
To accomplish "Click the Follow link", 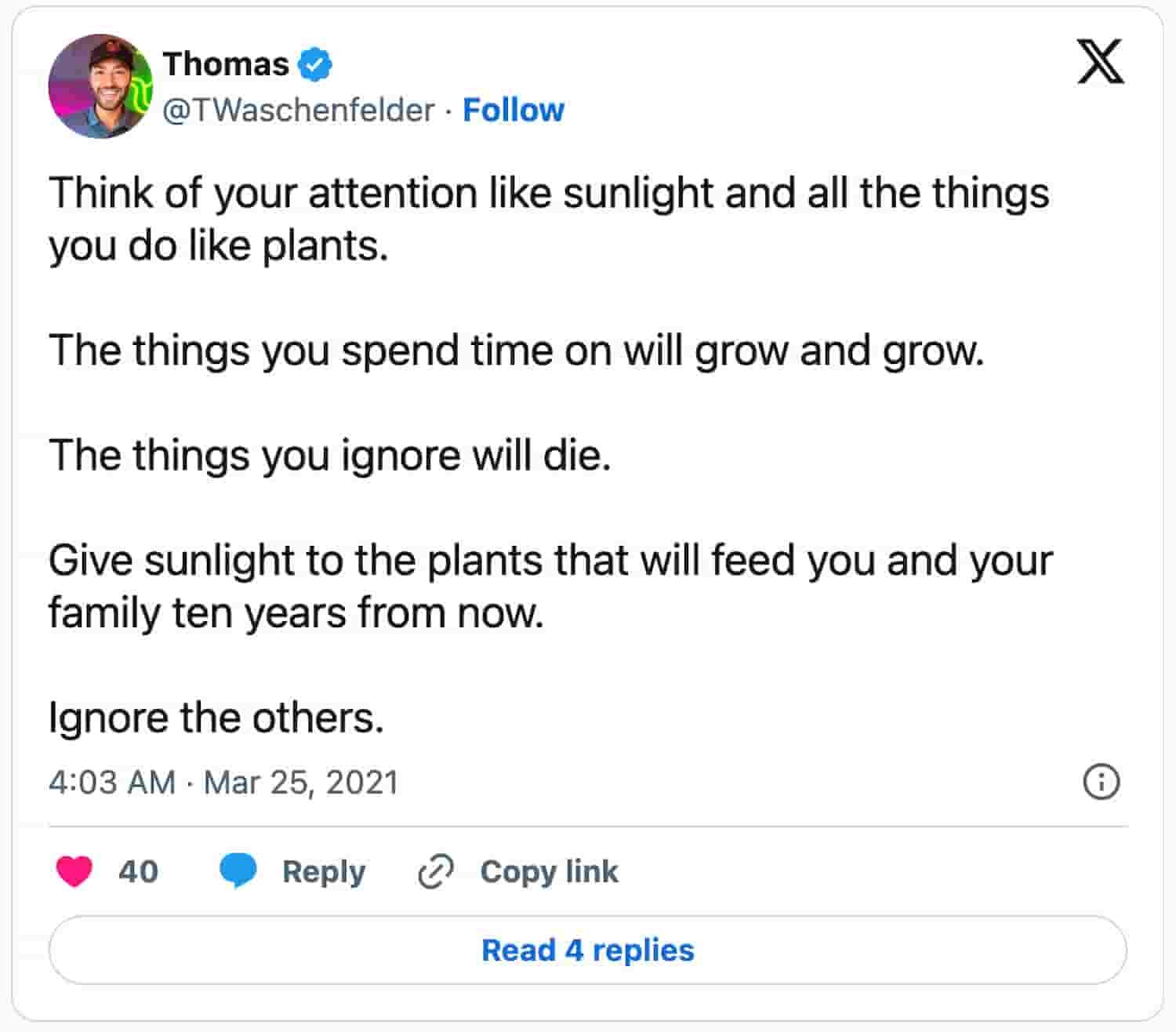I will pyautogui.click(x=513, y=110).
